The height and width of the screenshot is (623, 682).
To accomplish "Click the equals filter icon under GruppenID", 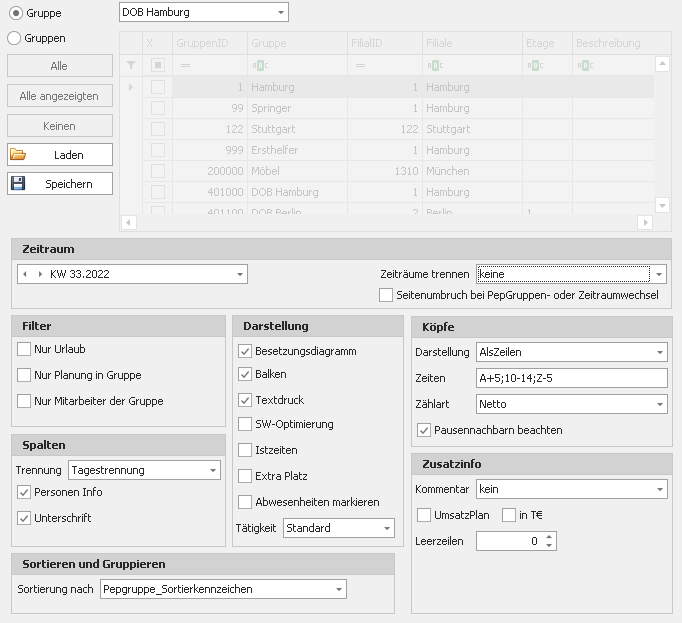I will (183, 65).
